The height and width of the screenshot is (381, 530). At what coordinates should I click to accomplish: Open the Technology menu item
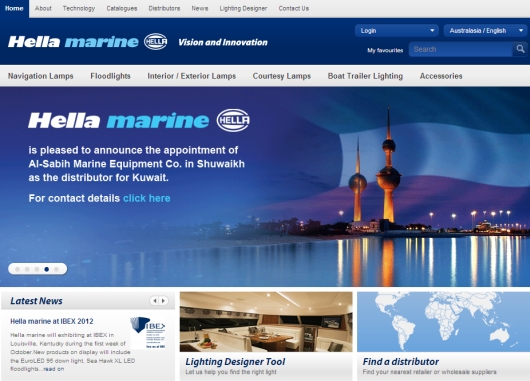(79, 8)
